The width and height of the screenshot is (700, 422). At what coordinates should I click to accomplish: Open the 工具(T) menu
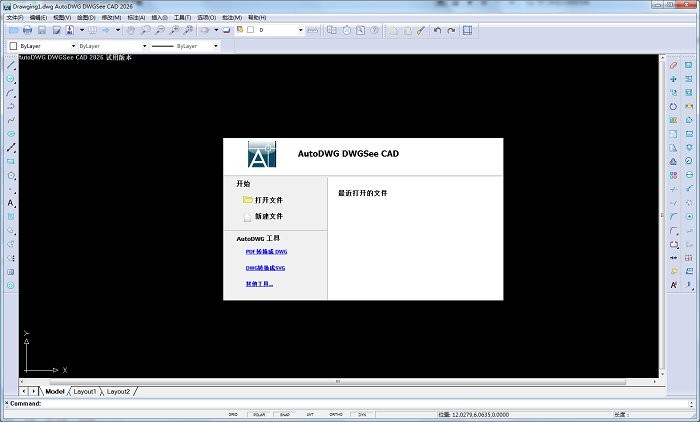pyautogui.click(x=182, y=17)
